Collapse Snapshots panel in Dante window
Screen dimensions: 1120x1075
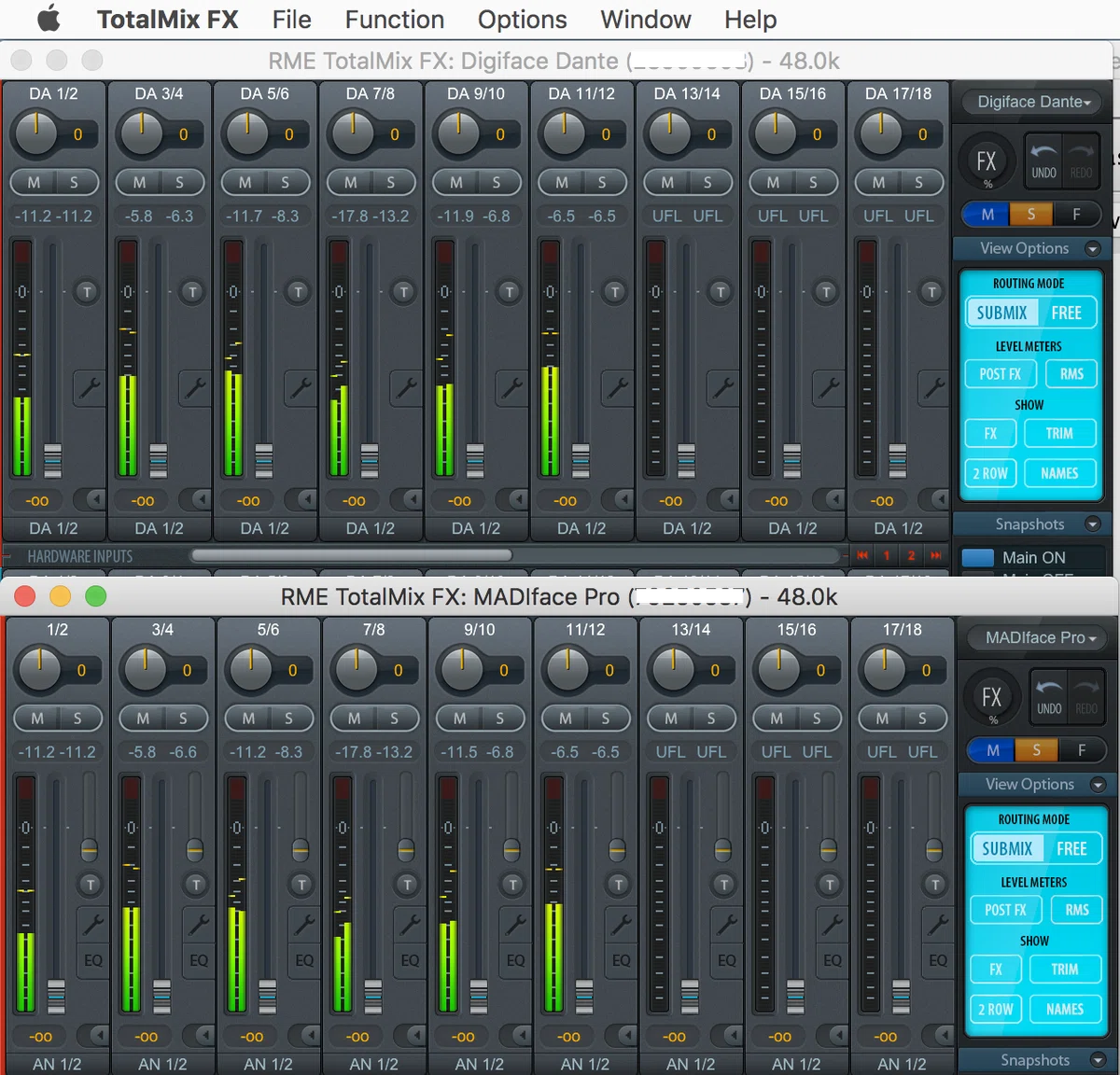click(x=1093, y=524)
